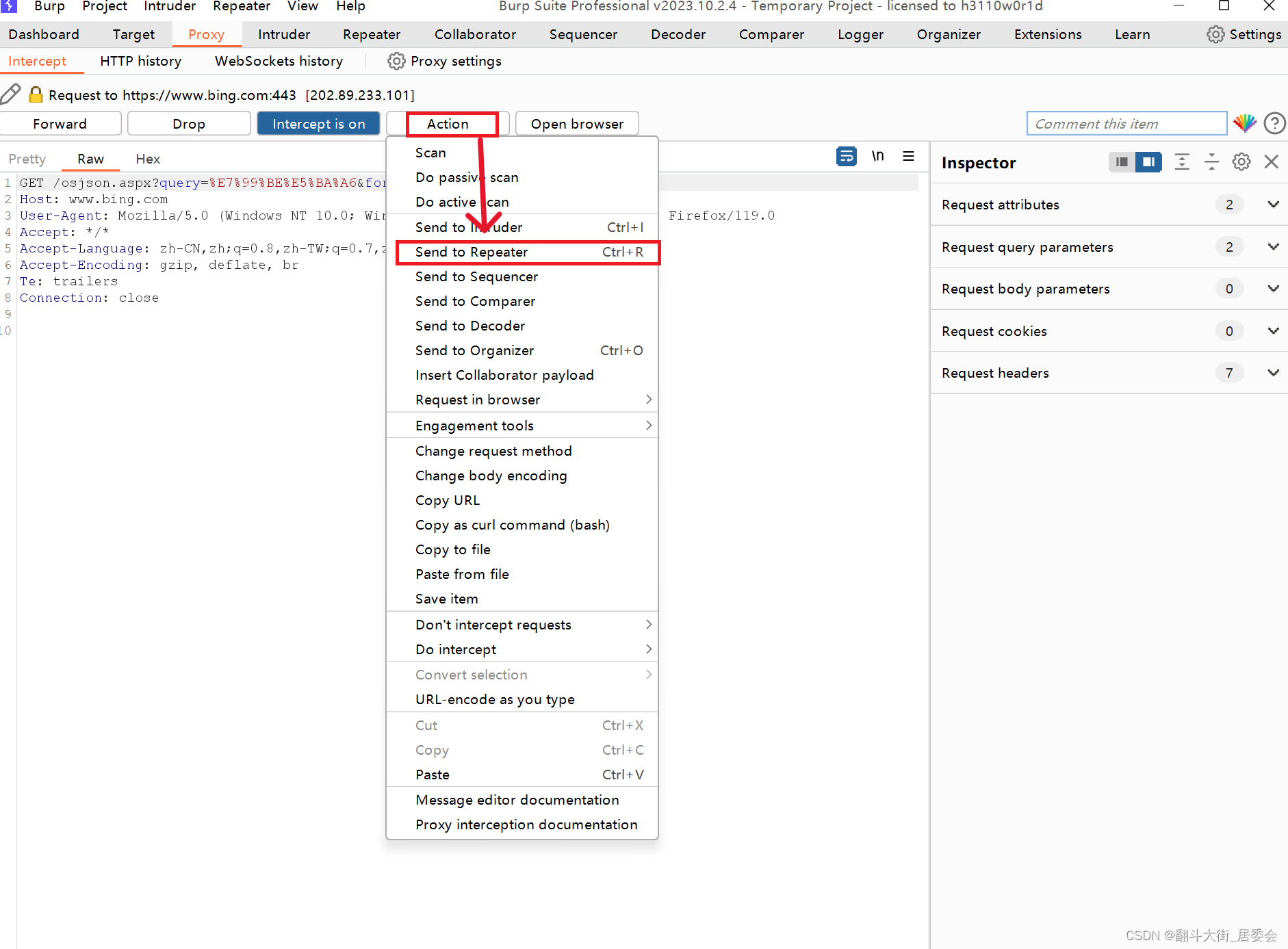Click the Open browser button
This screenshot has width=1288, height=949.
577,124
